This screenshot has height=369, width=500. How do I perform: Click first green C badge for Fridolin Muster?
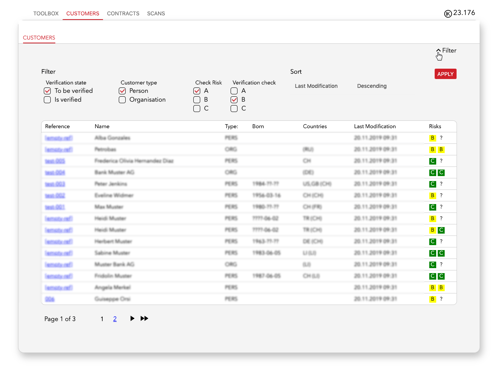(x=432, y=276)
